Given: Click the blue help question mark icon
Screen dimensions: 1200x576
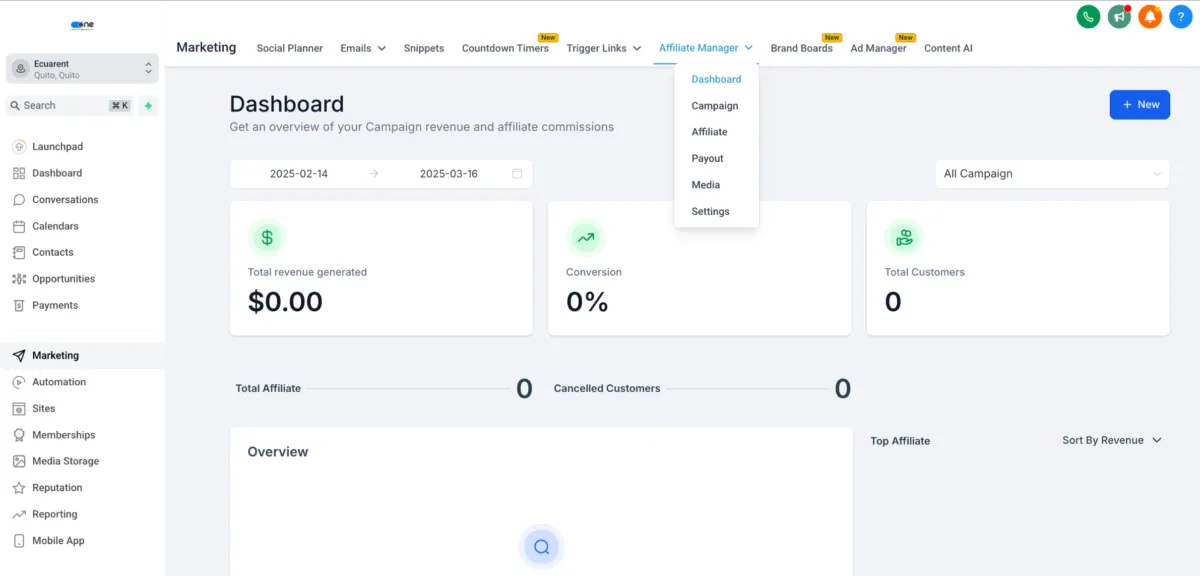Looking at the screenshot, I should 1181,16.
